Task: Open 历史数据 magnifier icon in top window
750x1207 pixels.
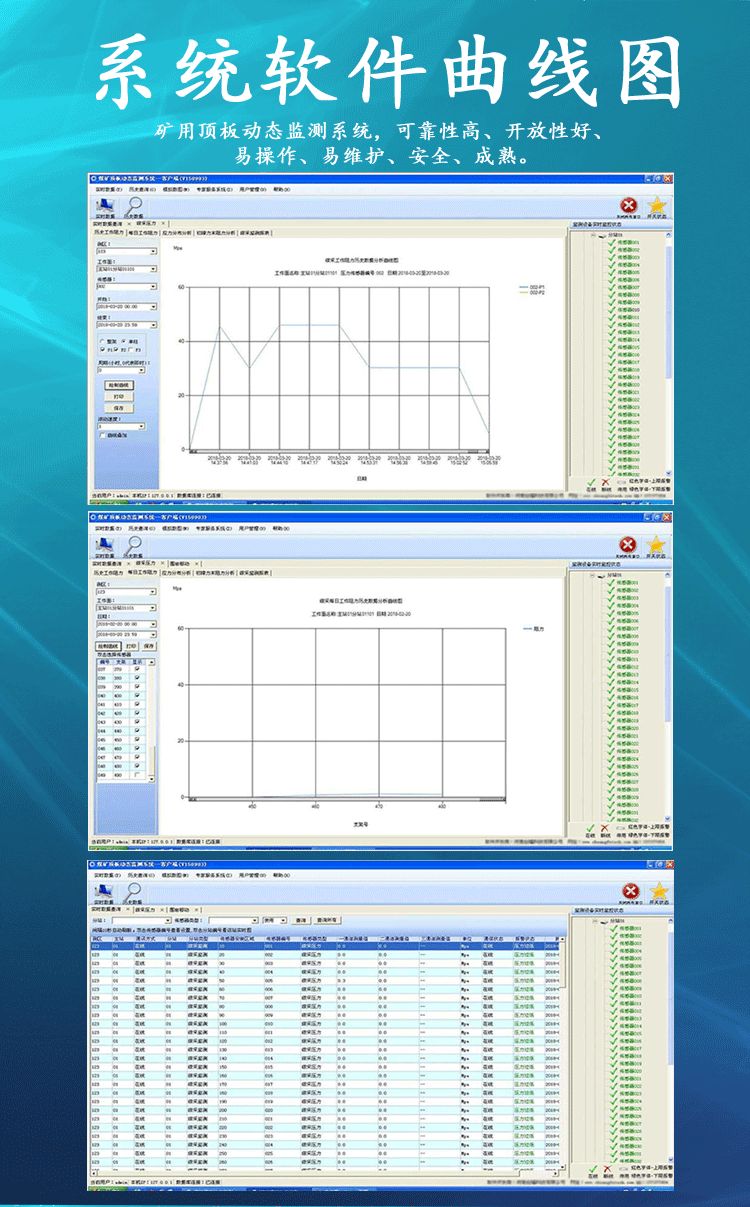Action: 134,205
